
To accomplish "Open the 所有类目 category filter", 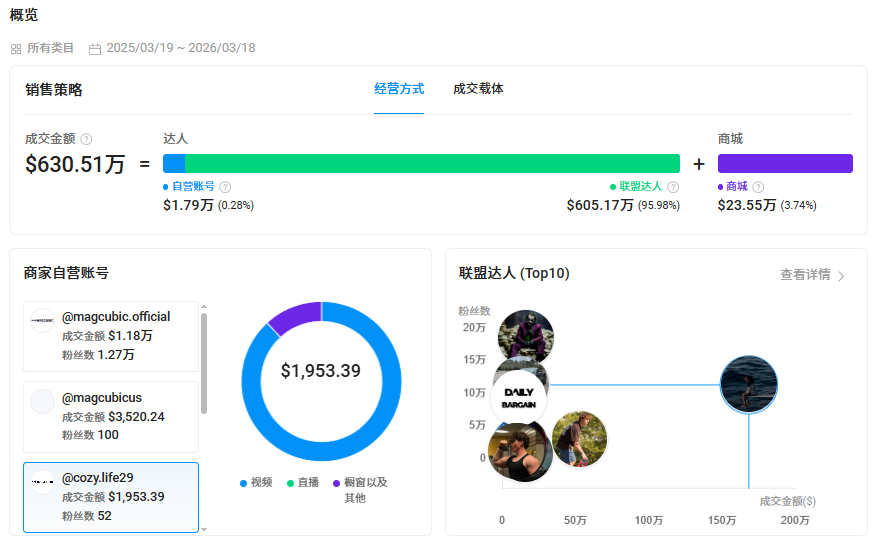I will (x=50, y=48).
